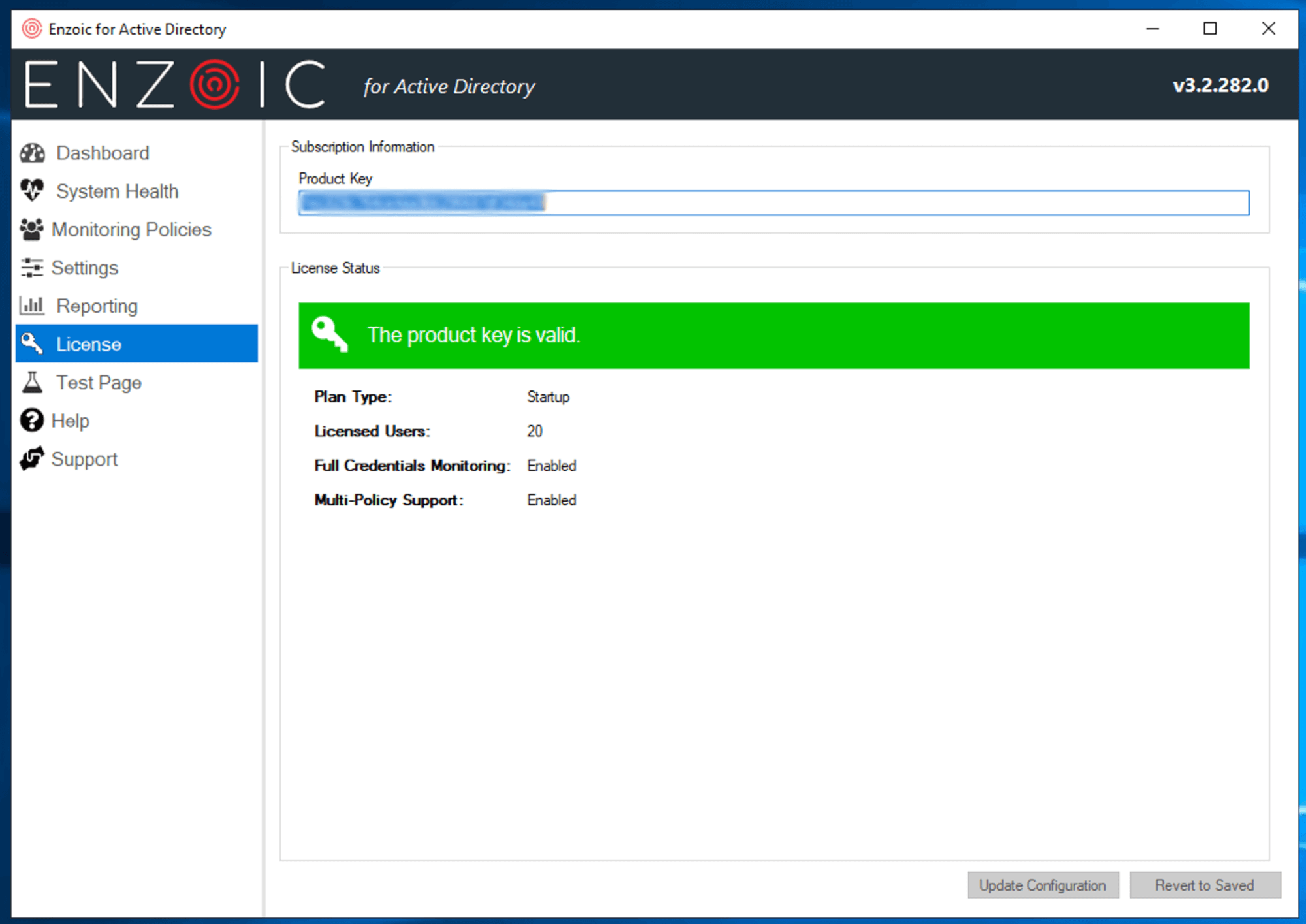Click the Dashboard gauge icon
The image size is (1306, 924).
32,153
